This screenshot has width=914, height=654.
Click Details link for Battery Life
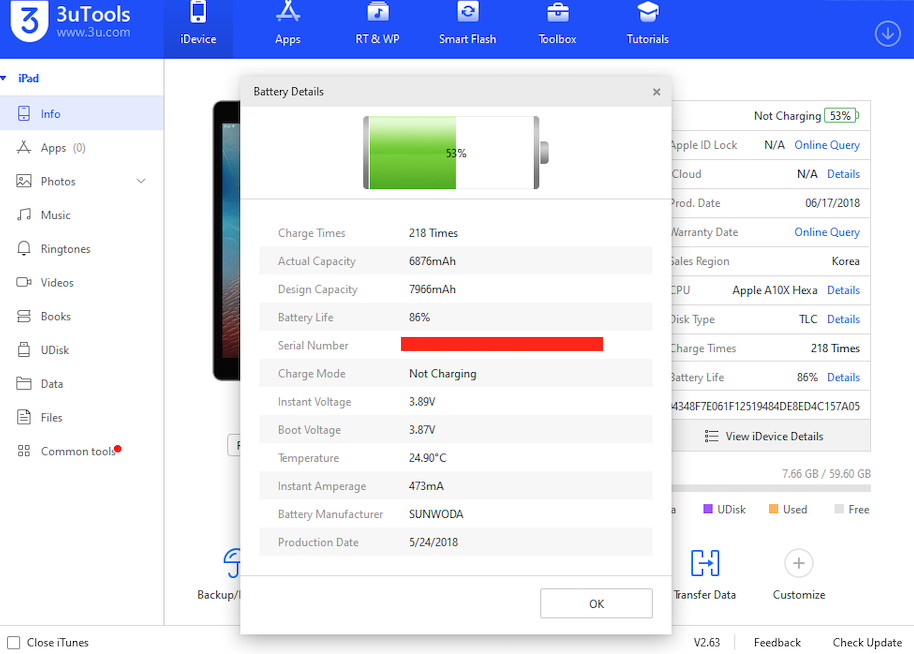tap(843, 377)
